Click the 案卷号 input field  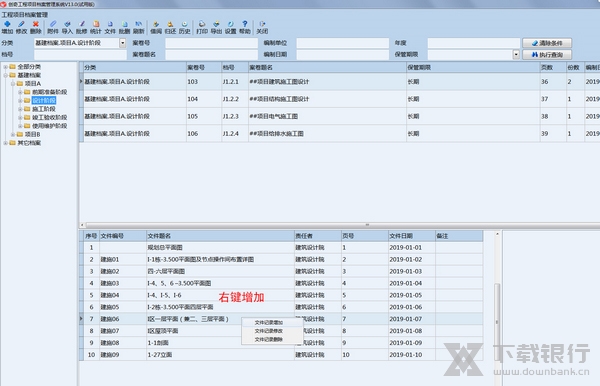(x=212, y=43)
